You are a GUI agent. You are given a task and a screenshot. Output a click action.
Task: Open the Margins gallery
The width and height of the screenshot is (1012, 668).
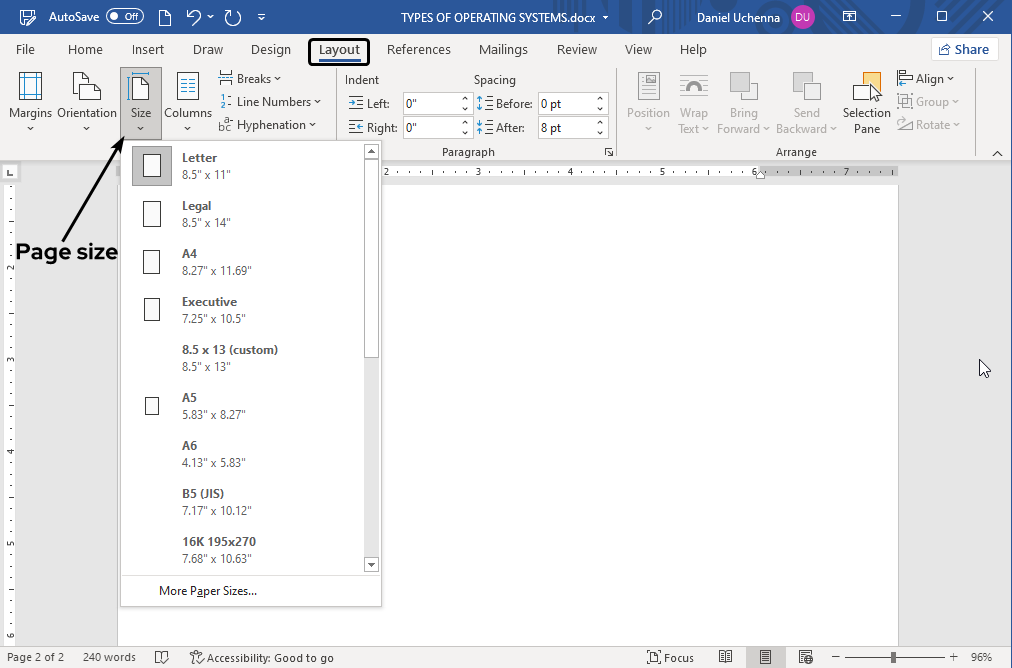pos(30,102)
